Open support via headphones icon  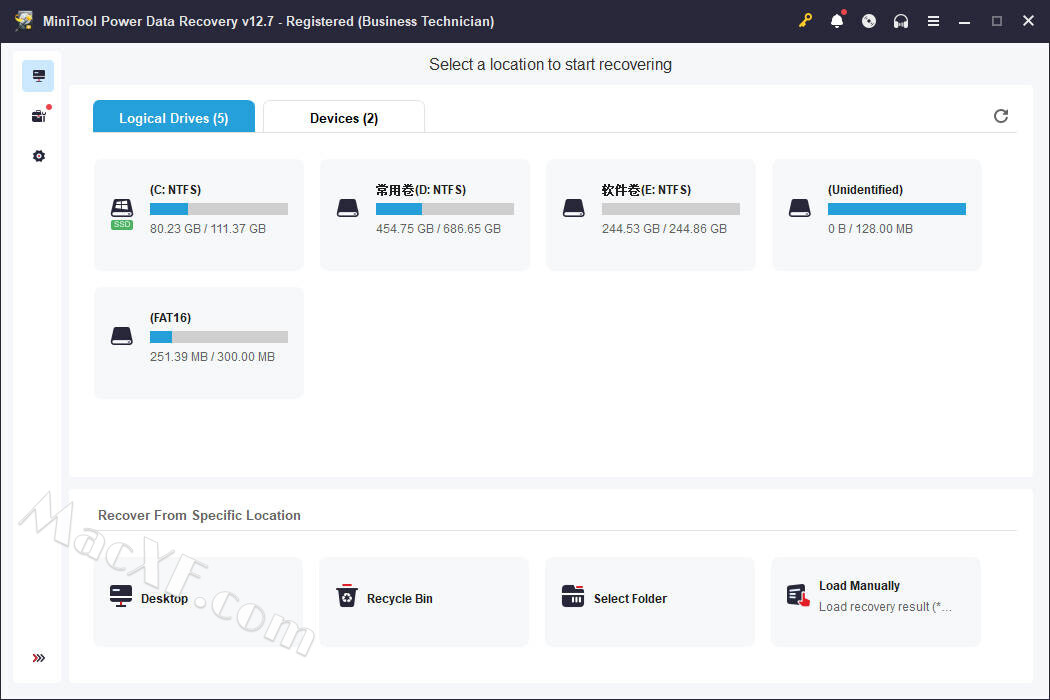pos(901,21)
